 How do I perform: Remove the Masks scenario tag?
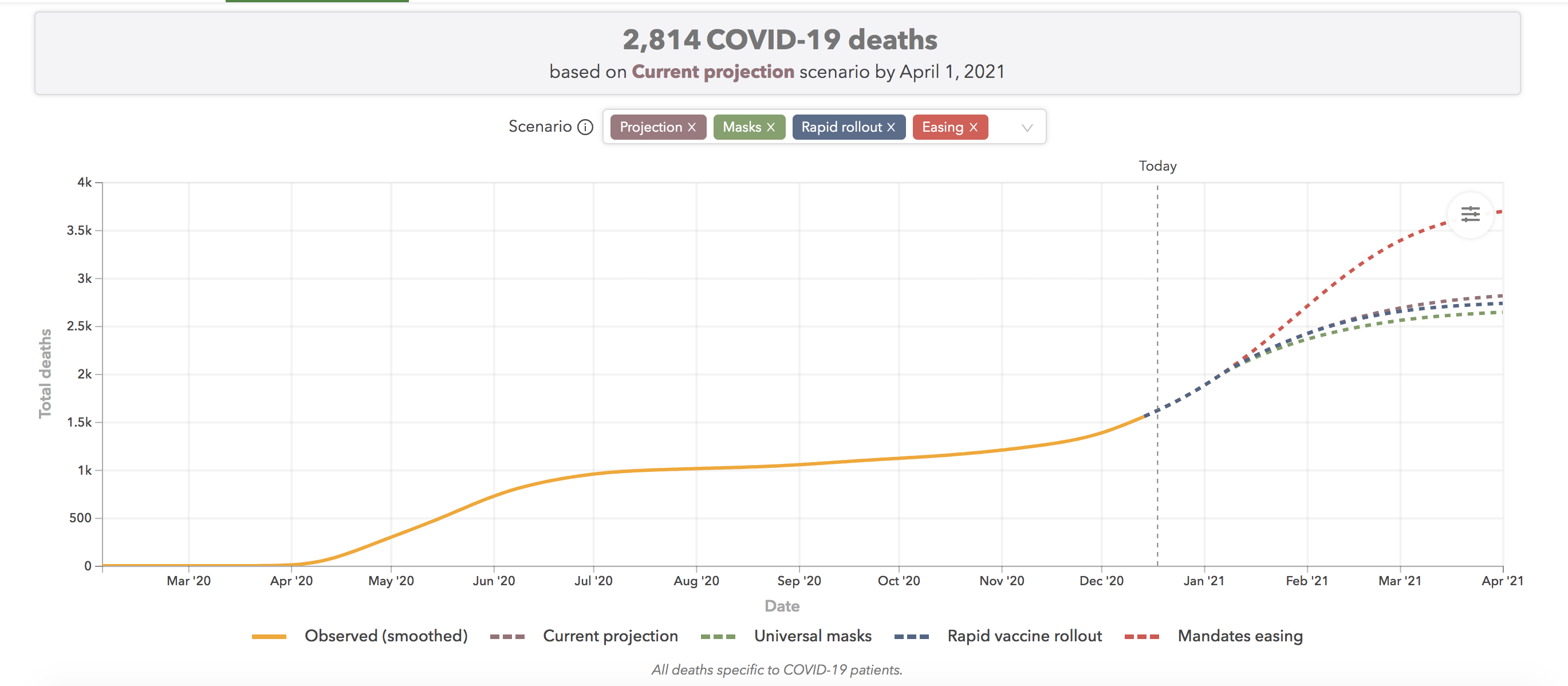point(771,127)
